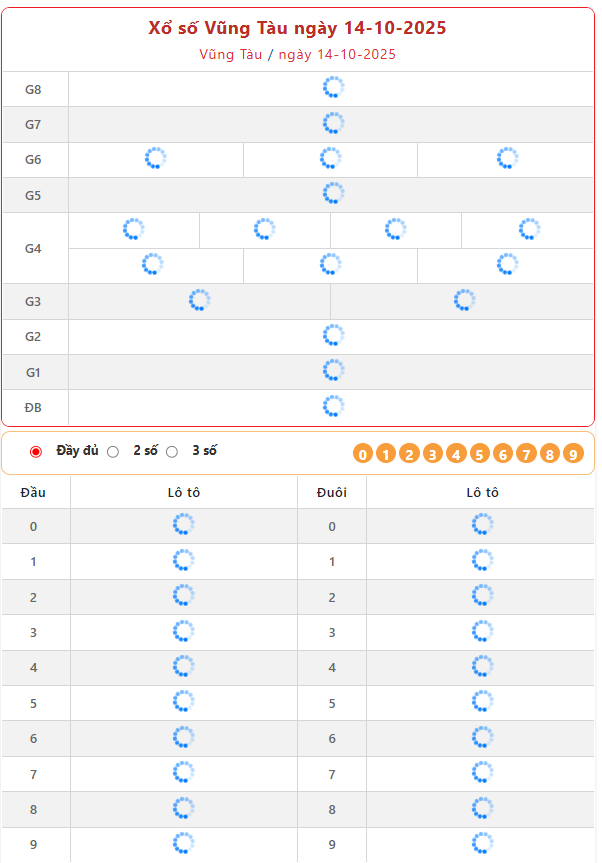Image resolution: width=602 pixels, height=863 pixels.
Task: Click the orange digit 9 badge
Action: (573, 454)
